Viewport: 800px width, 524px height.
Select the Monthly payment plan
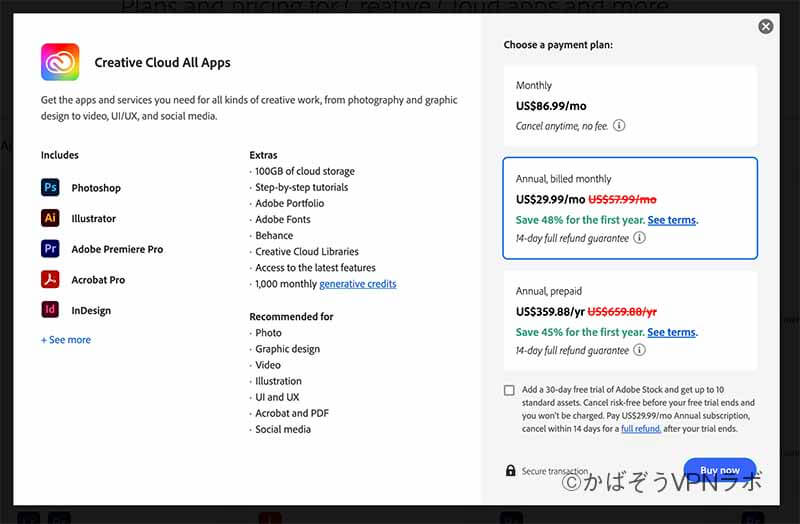click(x=630, y=106)
